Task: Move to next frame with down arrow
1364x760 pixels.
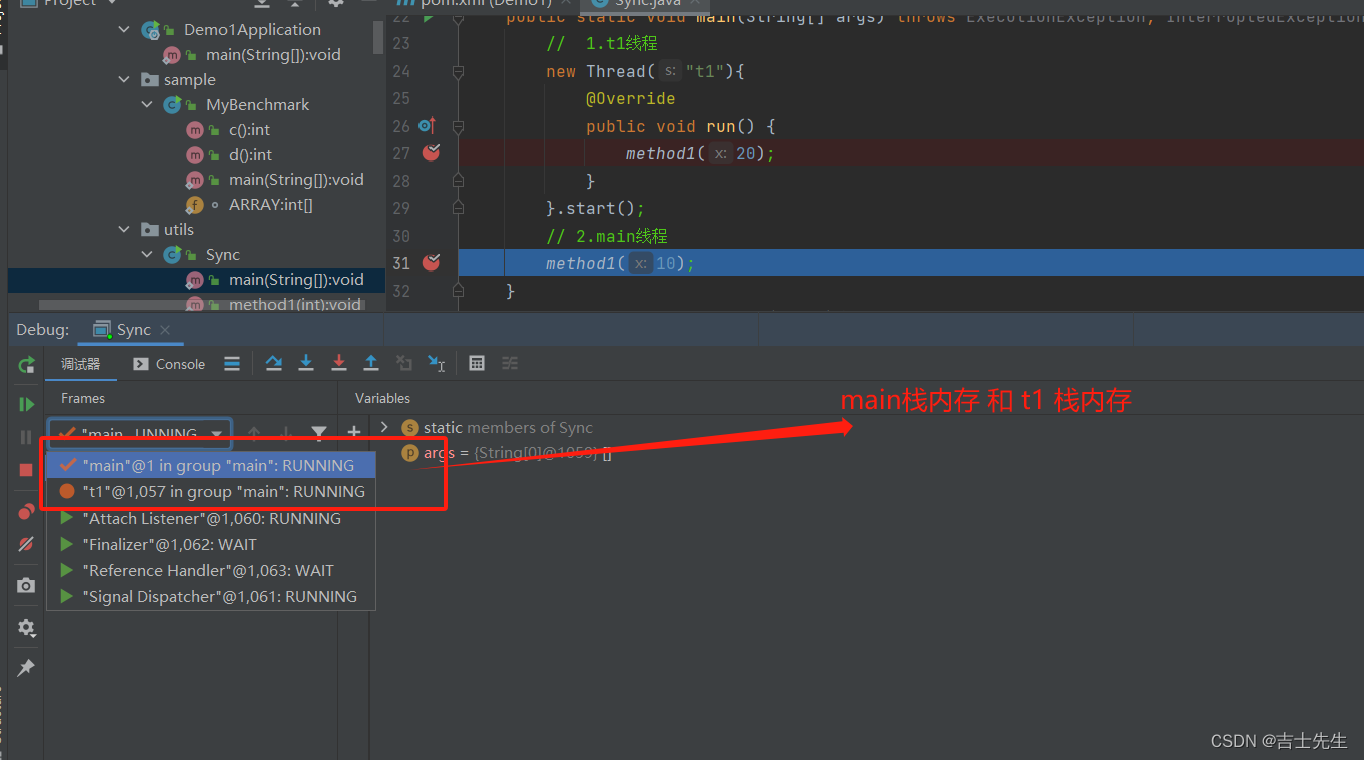Action: click(x=286, y=433)
